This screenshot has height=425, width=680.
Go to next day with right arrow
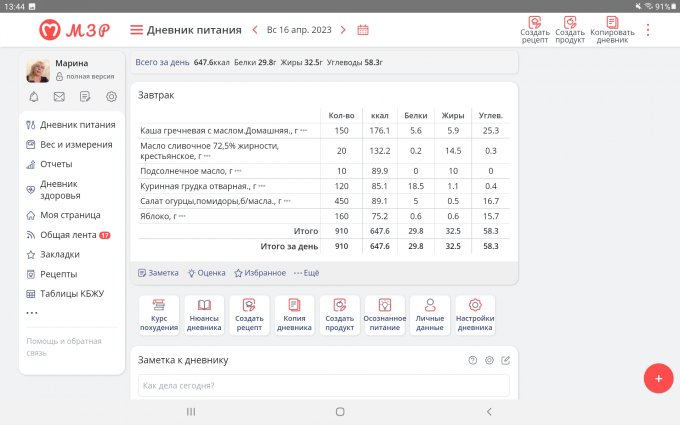click(x=342, y=30)
